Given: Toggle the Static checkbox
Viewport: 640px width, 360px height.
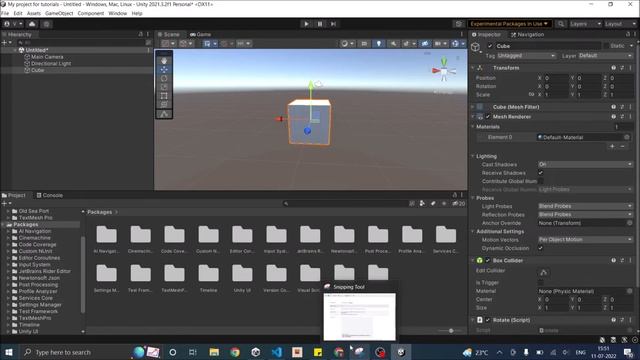Looking at the screenshot, I should (607, 46).
